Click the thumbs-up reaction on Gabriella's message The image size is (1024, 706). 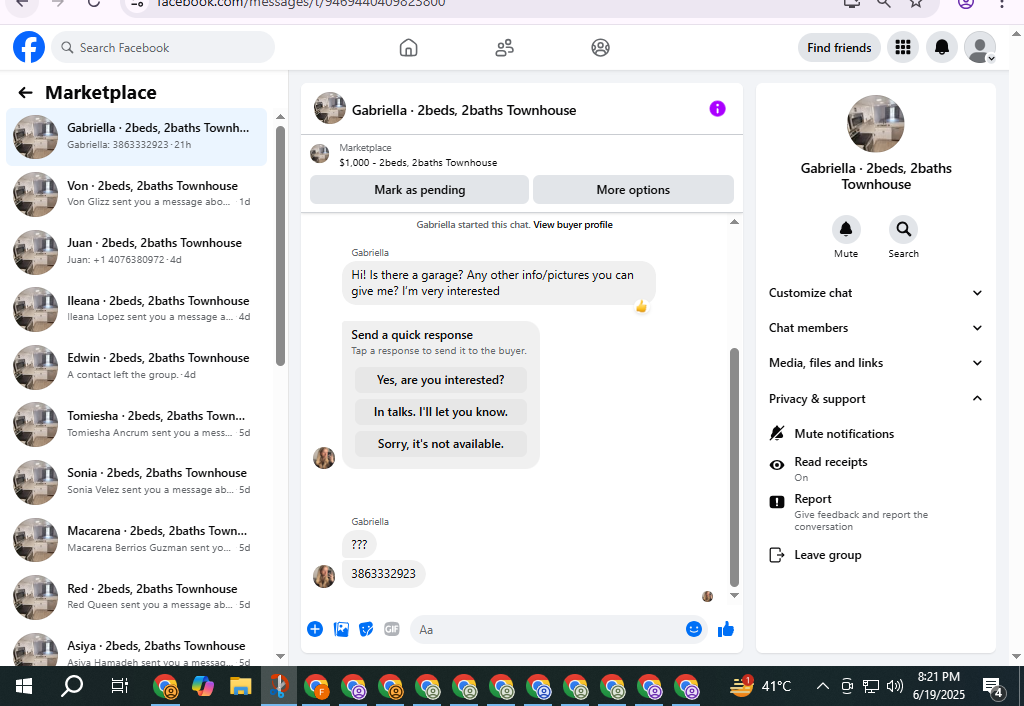pos(641,306)
